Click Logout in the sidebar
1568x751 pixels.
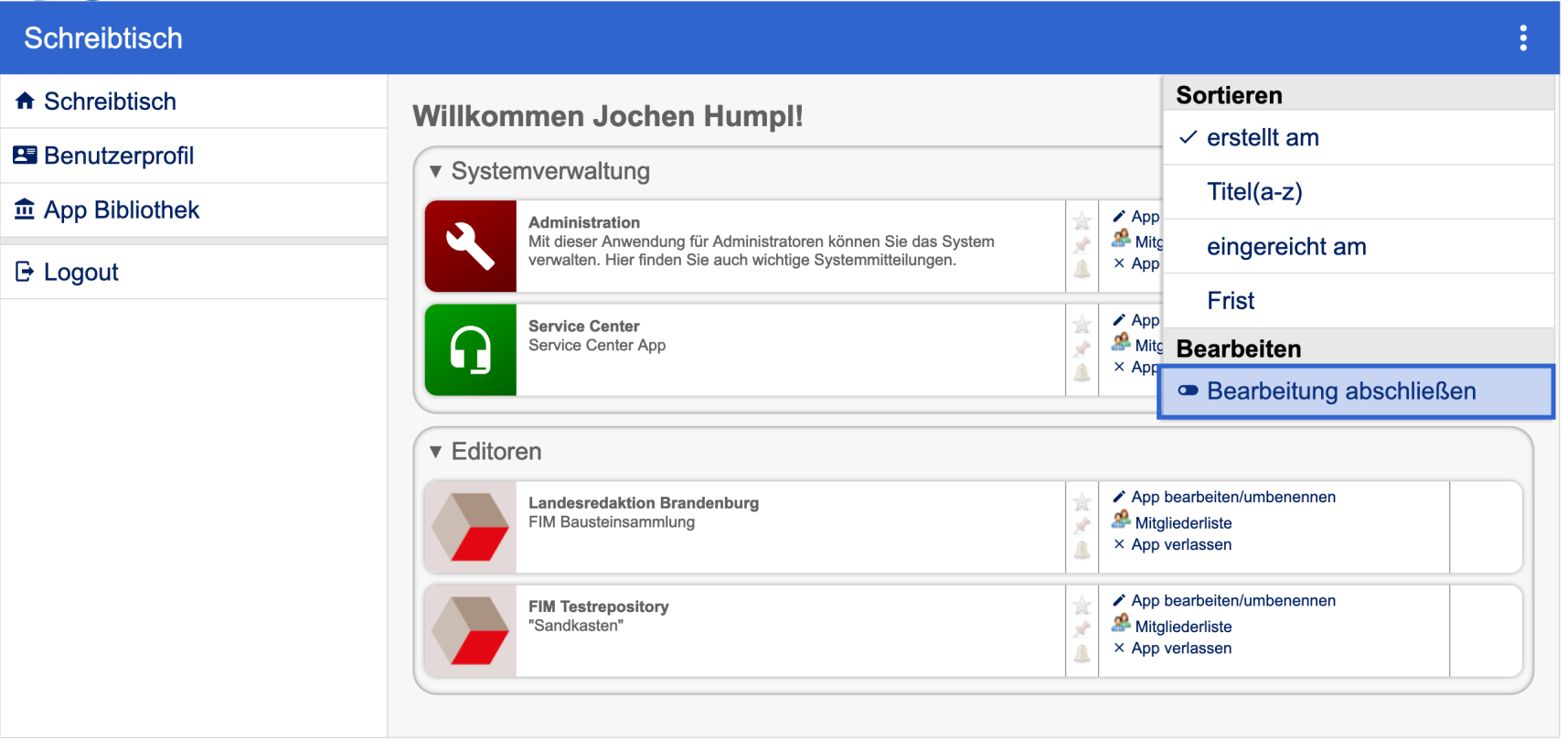pyautogui.click(x=80, y=273)
